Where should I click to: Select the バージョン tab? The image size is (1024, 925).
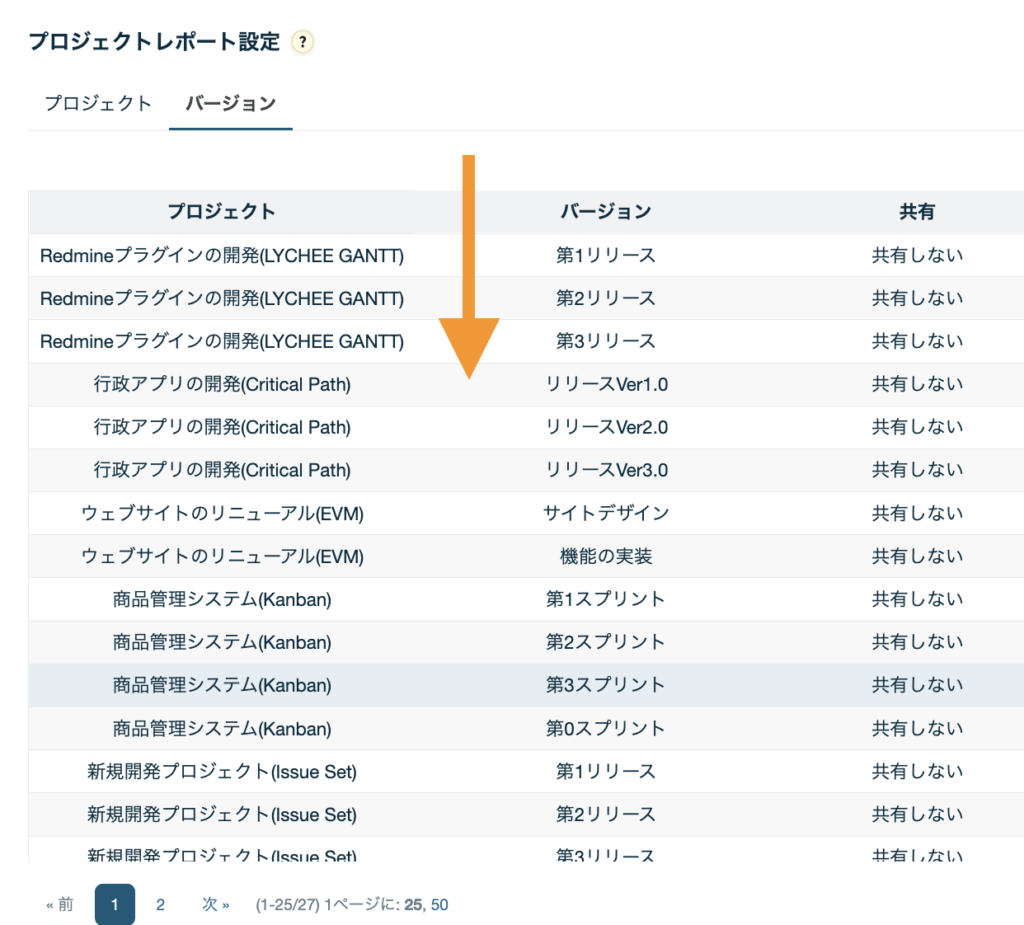[x=230, y=103]
